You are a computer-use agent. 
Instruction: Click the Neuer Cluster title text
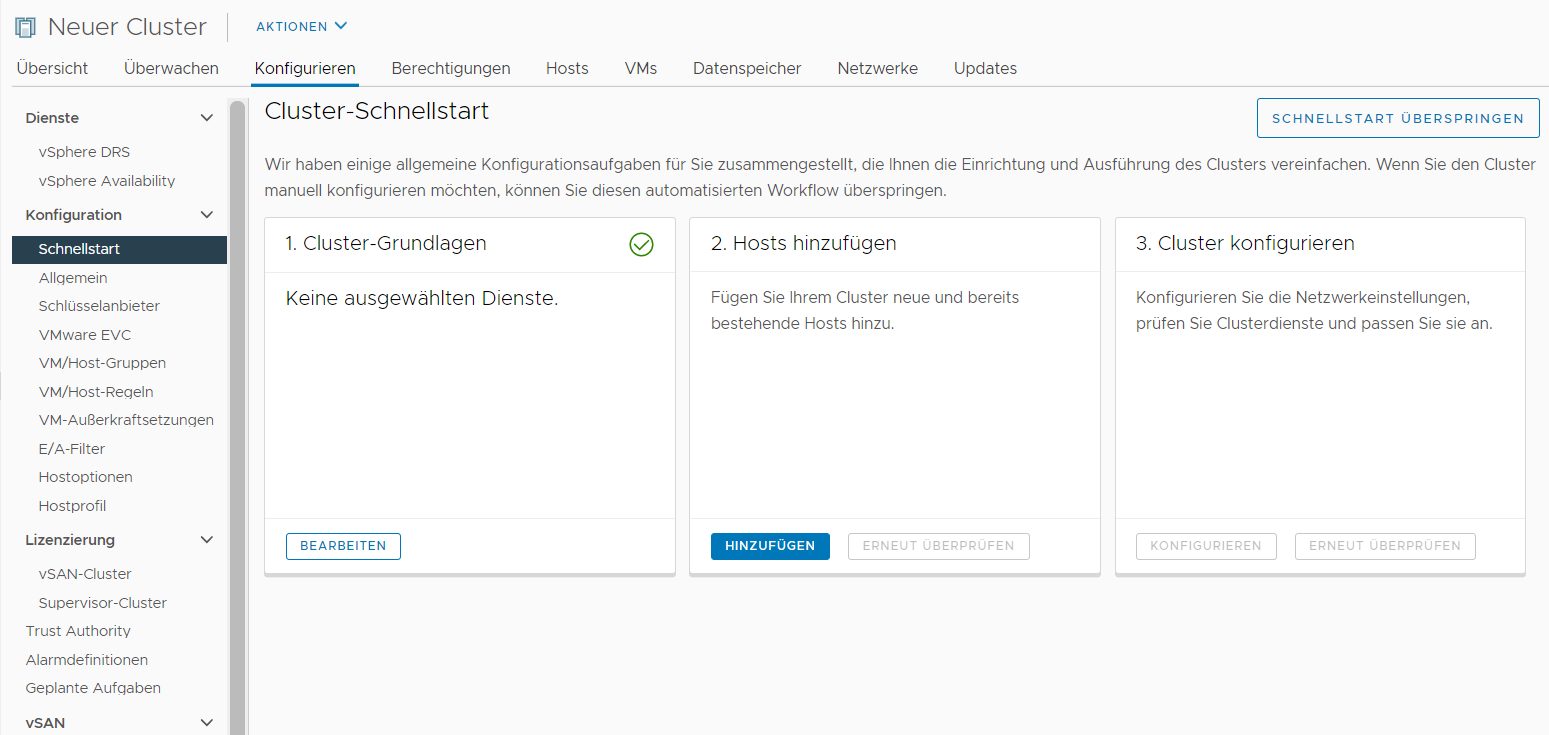click(x=127, y=27)
